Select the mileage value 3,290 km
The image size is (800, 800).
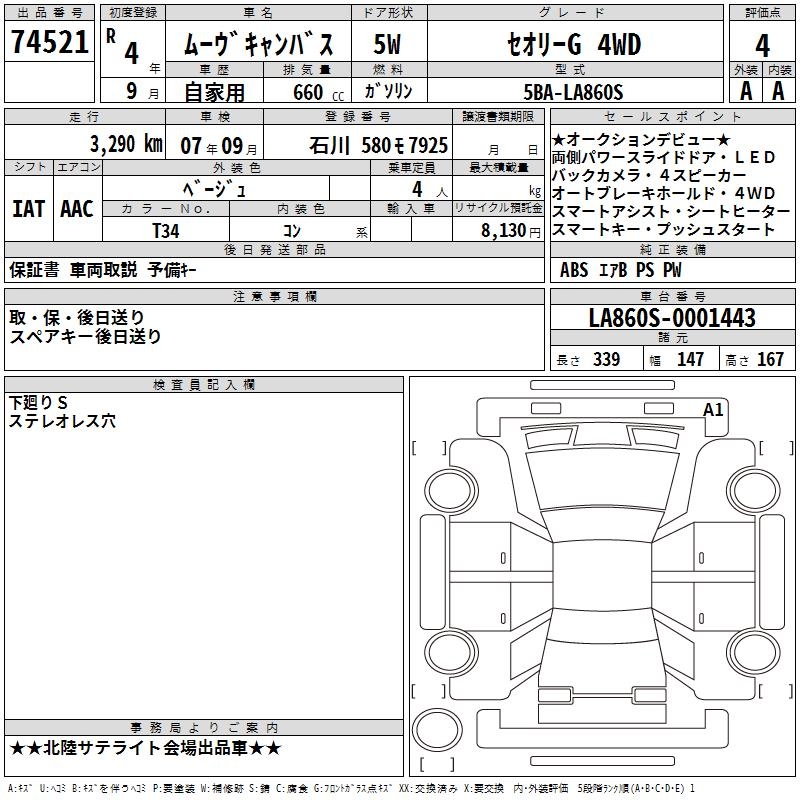point(125,143)
